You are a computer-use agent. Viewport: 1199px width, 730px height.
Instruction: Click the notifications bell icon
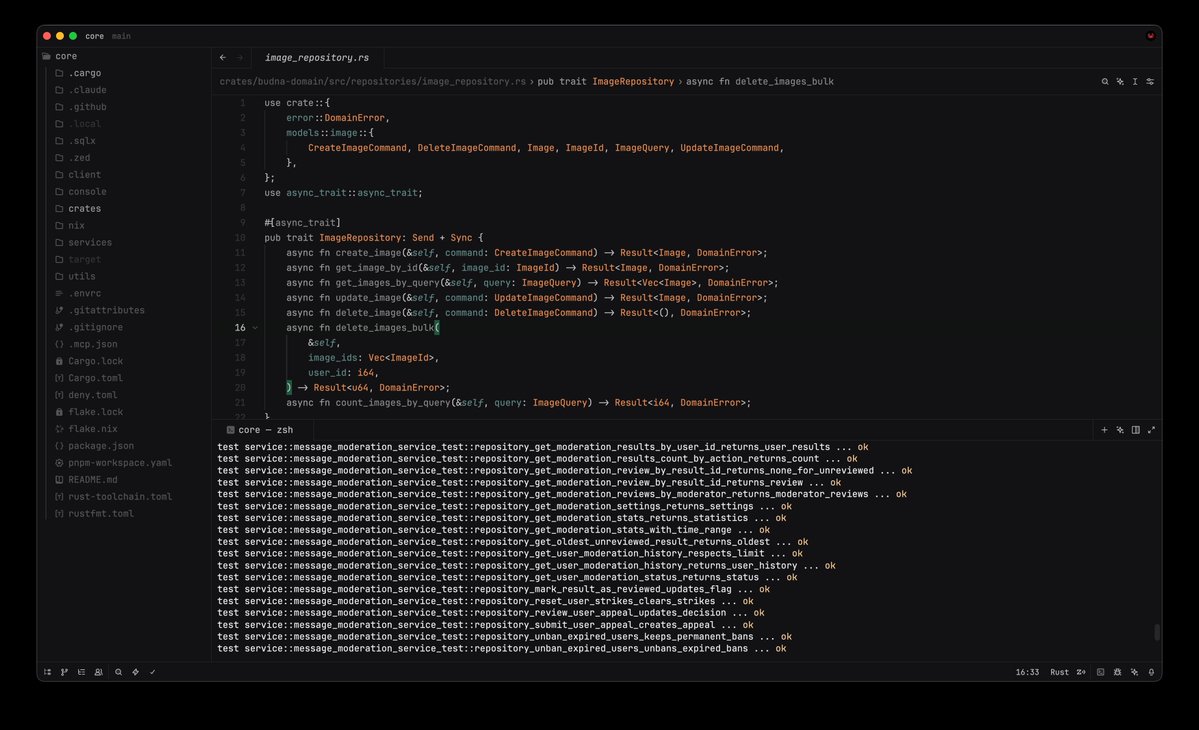[x=1151, y=672]
